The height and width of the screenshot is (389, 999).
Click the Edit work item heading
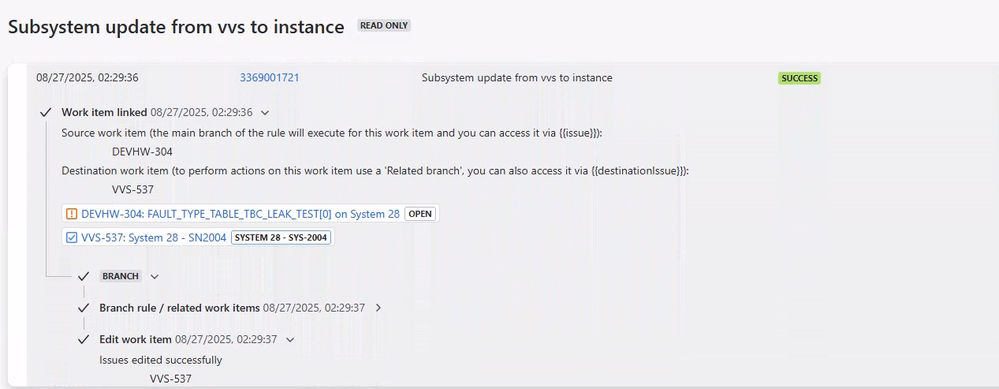[x=136, y=339]
